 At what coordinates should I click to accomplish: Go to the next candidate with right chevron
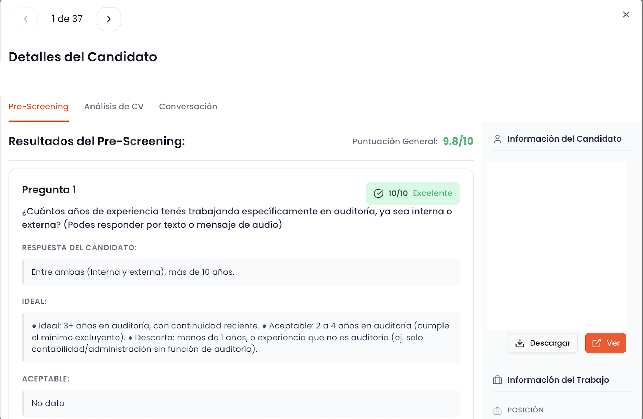(x=109, y=19)
